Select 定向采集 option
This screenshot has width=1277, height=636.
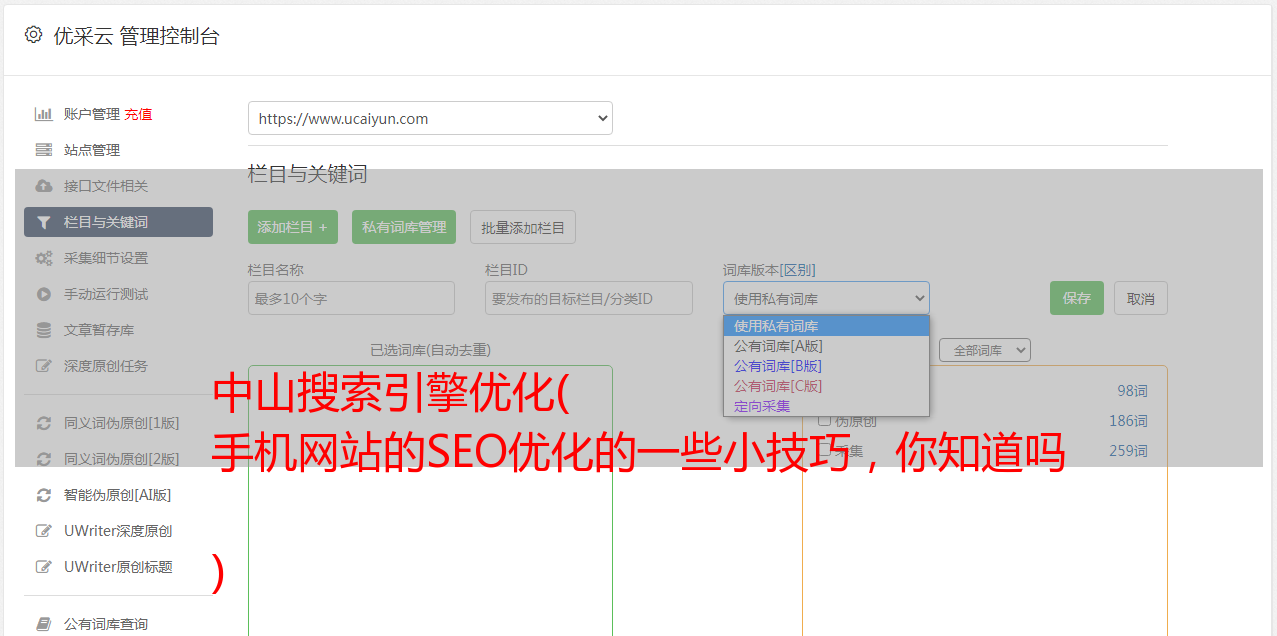click(x=826, y=406)
